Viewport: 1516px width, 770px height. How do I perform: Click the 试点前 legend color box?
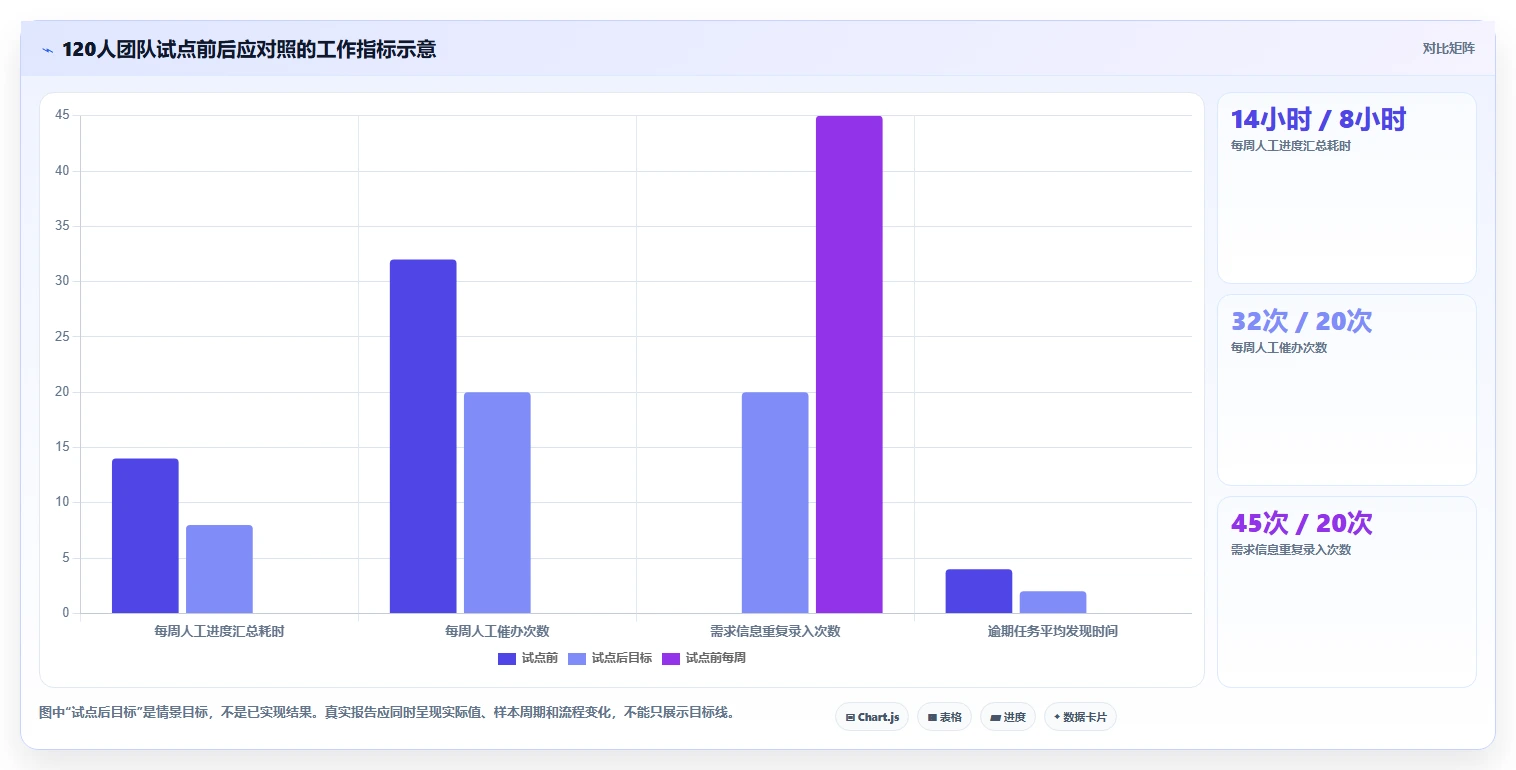pos(507,658)
